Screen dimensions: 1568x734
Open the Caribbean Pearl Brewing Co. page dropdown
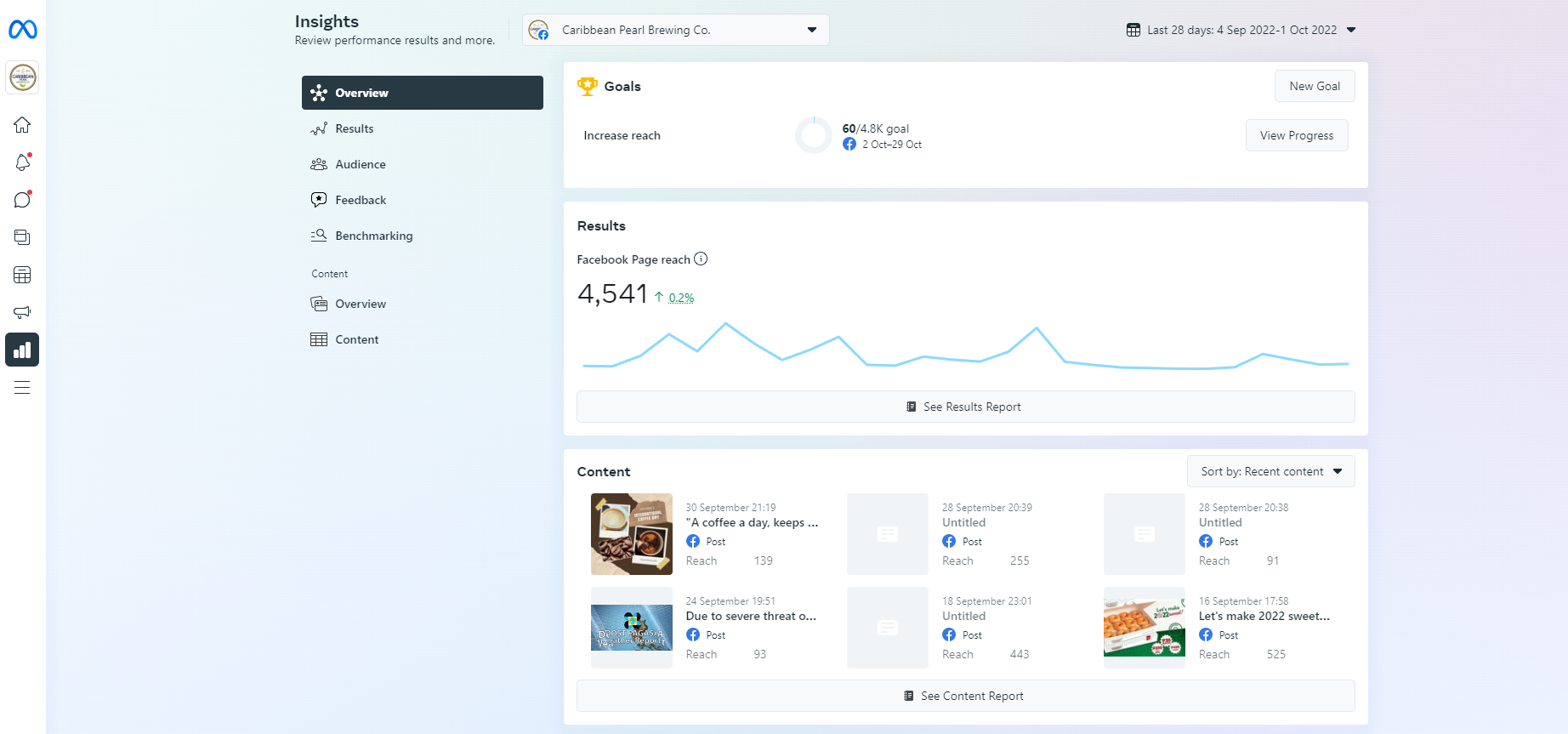point(676,30)
